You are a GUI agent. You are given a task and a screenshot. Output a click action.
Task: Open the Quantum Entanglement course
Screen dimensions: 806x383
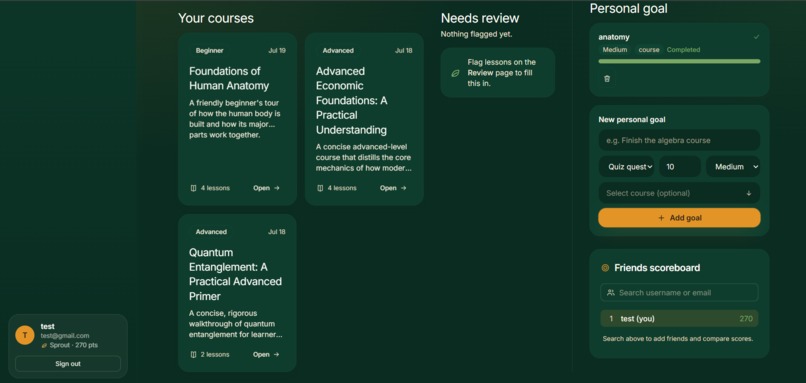(266, 354)
